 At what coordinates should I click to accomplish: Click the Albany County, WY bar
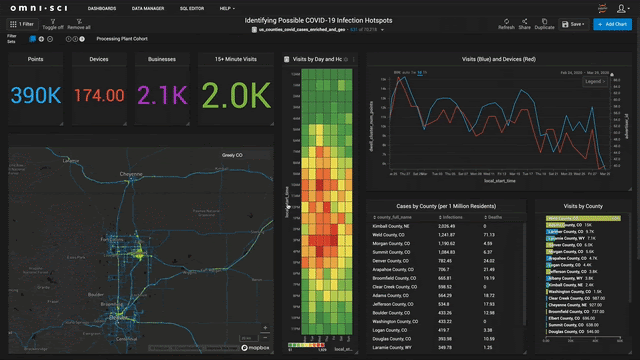(548, 278)
